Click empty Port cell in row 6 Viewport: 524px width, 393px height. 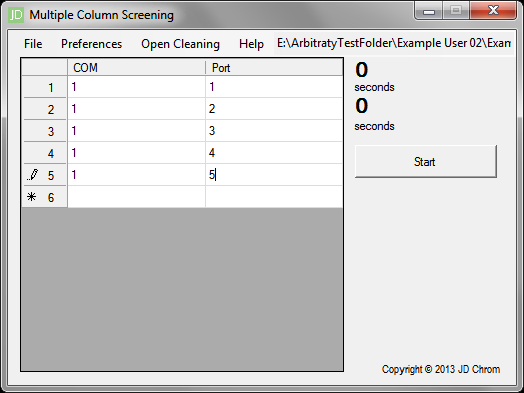pos(274,197)
